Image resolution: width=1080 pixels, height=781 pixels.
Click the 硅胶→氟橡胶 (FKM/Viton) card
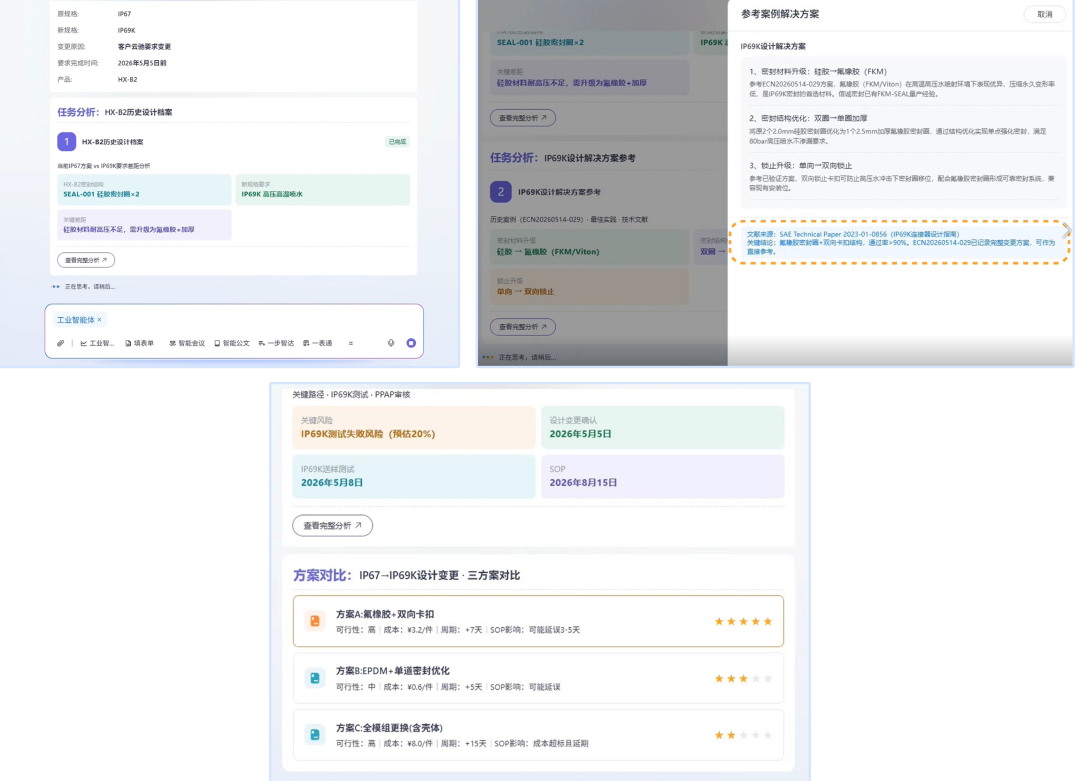(592, 247)
